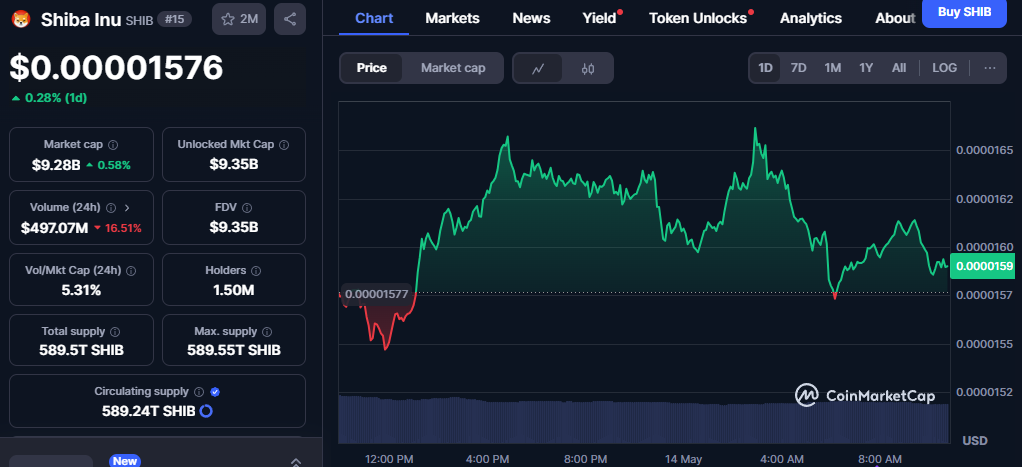1022x467 pixels.
Task: Click info icon beside Vol/Mkt Cap (24h)
Action: pyautogui.click(x=131, y=270)
